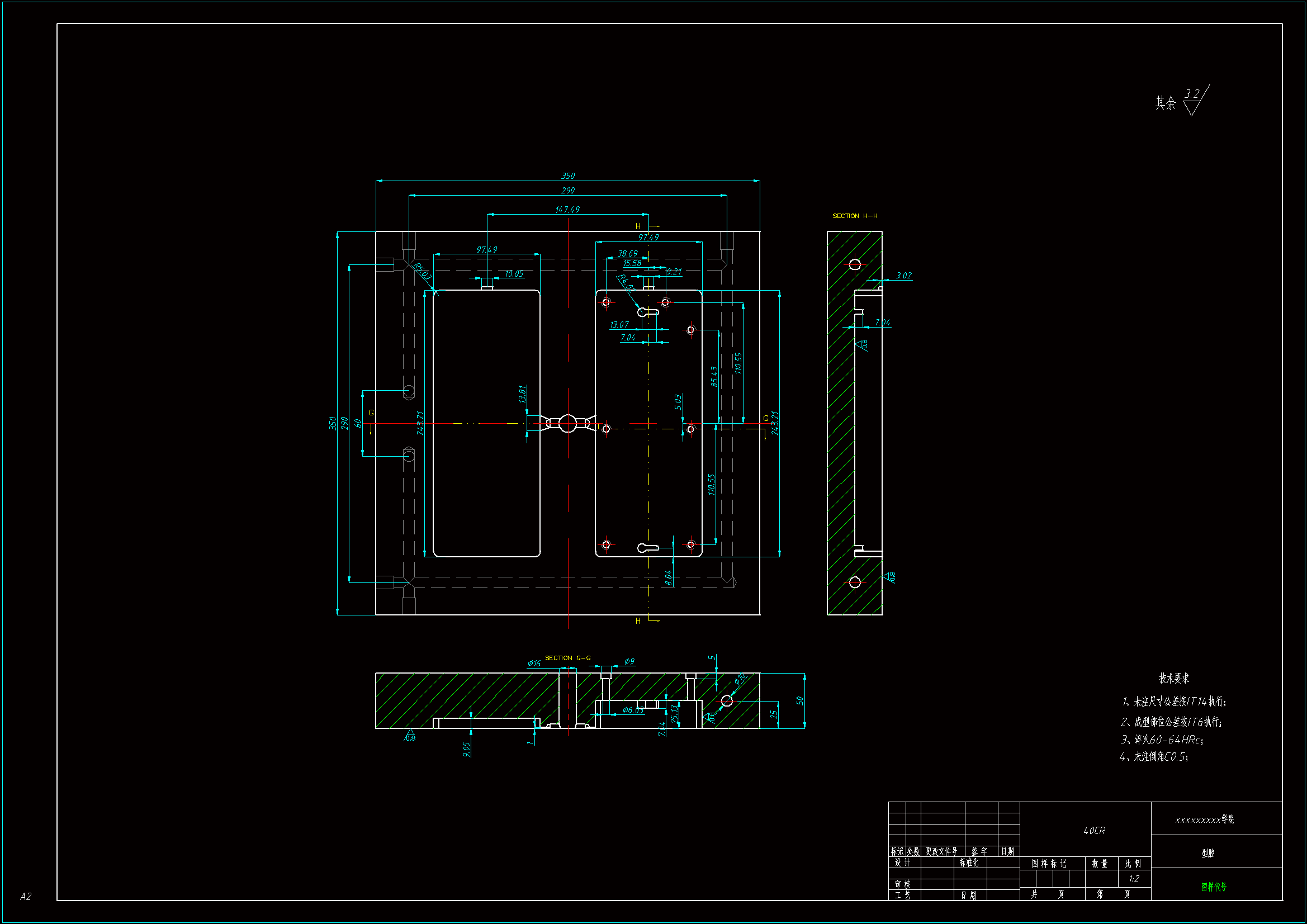Viewport: 1307px width, 924px height.
Task: Select the 40CR material text
Action: [x=1093, y=831]
